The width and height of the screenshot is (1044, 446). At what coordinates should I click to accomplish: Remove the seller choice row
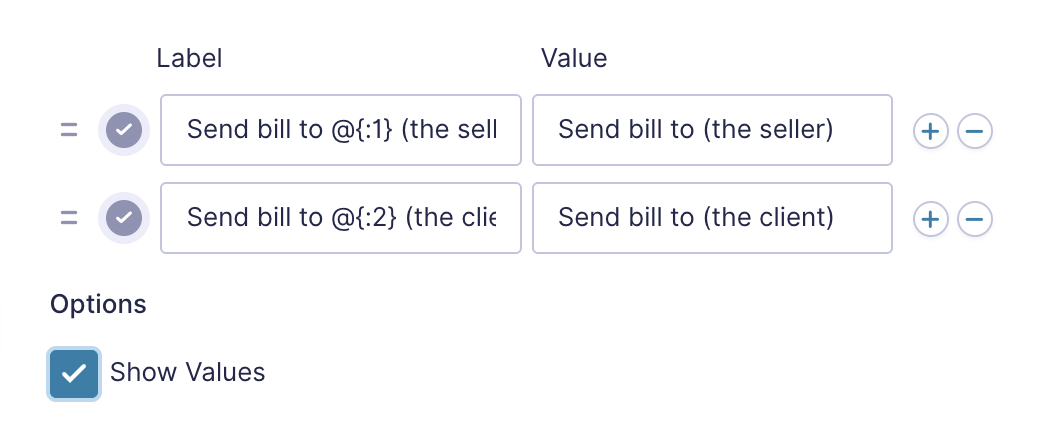[975, 130]
